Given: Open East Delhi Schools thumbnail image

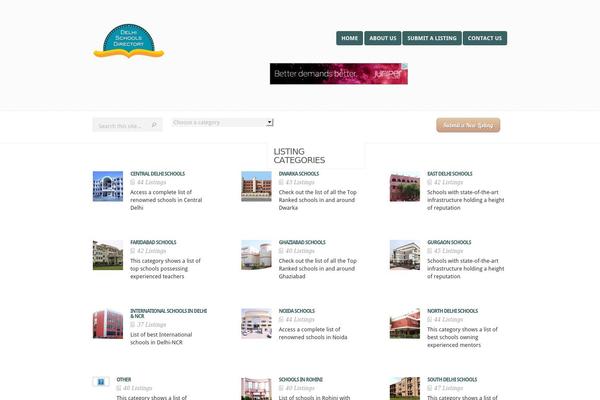Looking at the screenshot, I should point(405,186).
